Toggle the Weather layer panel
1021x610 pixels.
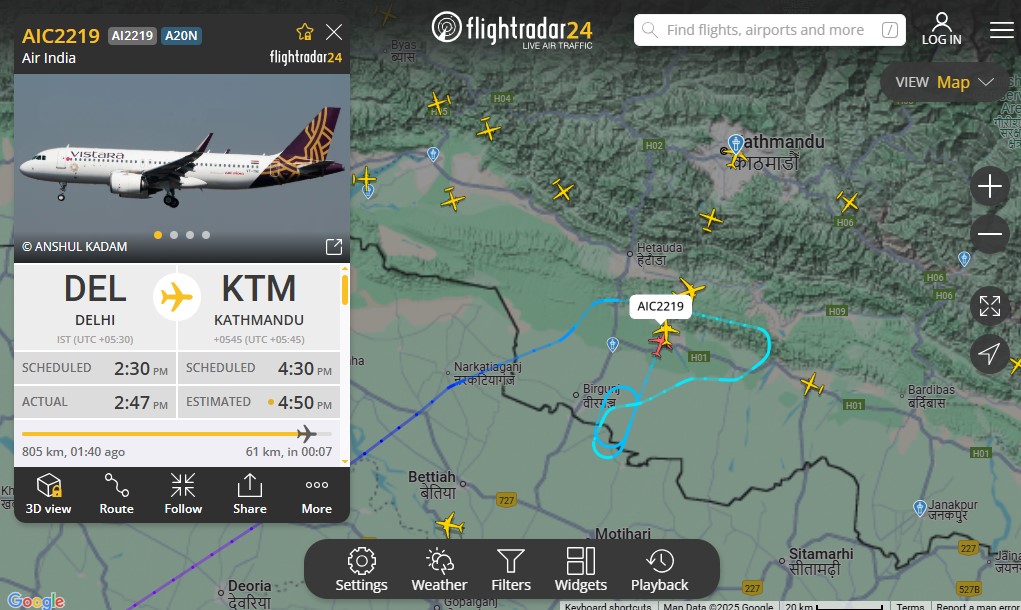(x=440, y=570)
